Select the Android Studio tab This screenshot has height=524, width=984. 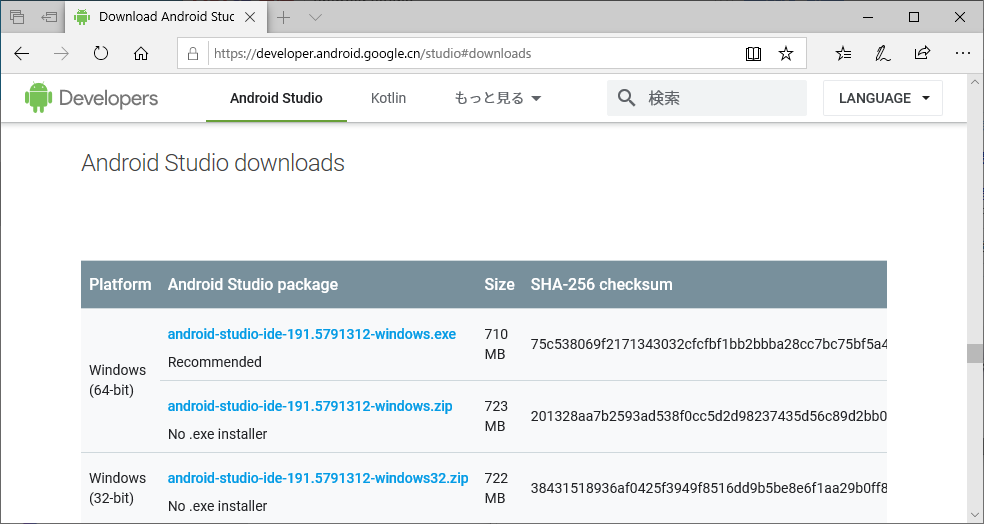click(x=276, y=98)
